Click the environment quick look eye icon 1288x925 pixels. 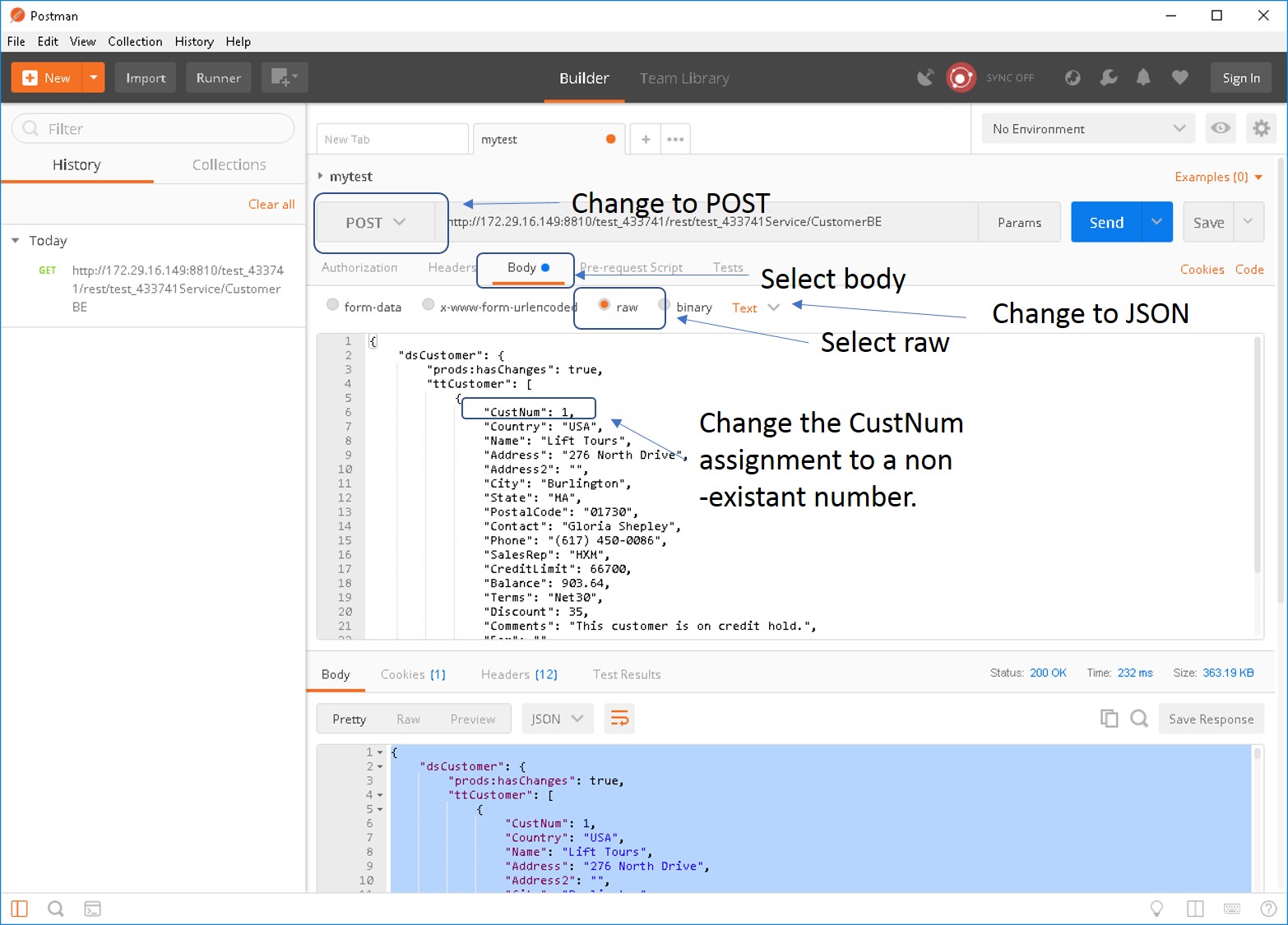point(1221,128)
